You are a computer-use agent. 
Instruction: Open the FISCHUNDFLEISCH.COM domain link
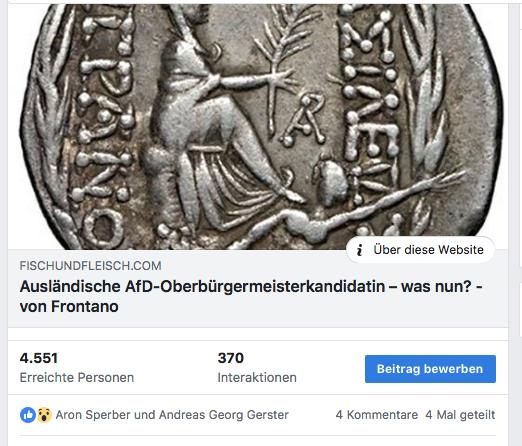coord(90,266)
